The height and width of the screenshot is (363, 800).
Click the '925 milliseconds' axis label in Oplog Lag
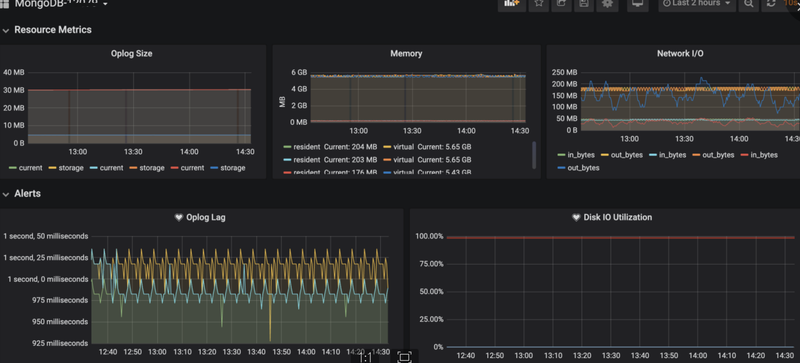click(60, 343)
